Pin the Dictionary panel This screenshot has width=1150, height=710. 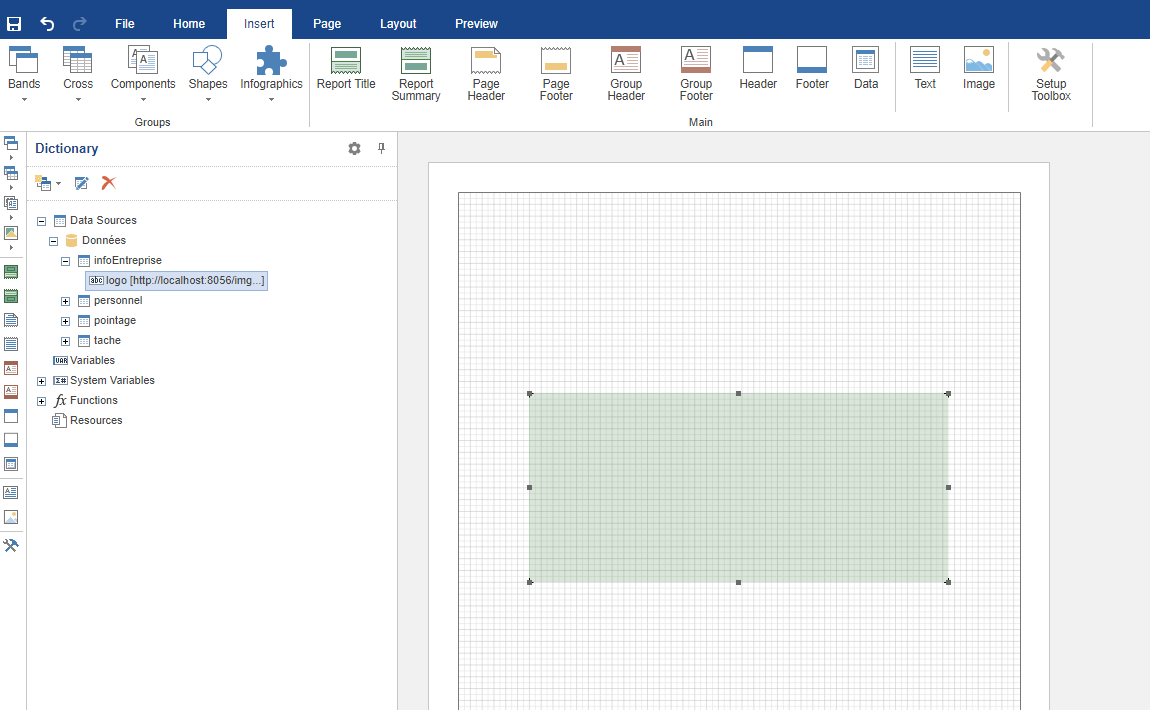click(381, 148)
